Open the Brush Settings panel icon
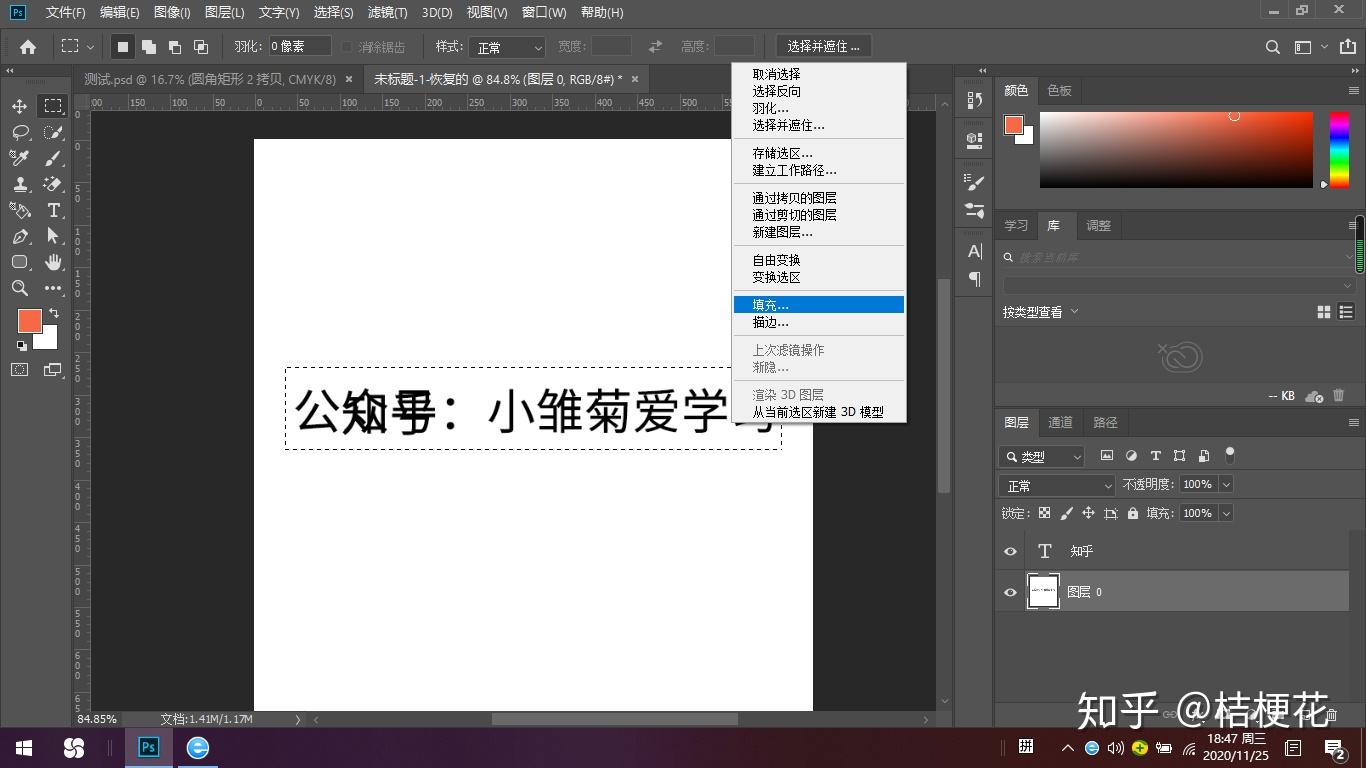This screenshot has height=768, width=1366. 975,182
